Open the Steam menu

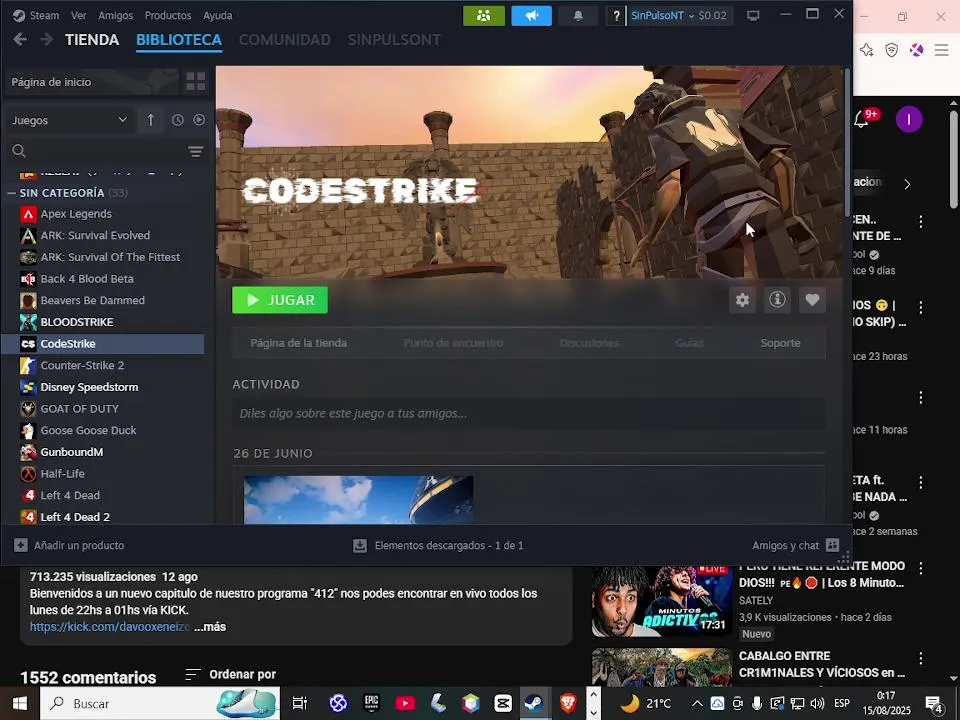[x=37, y=16]
